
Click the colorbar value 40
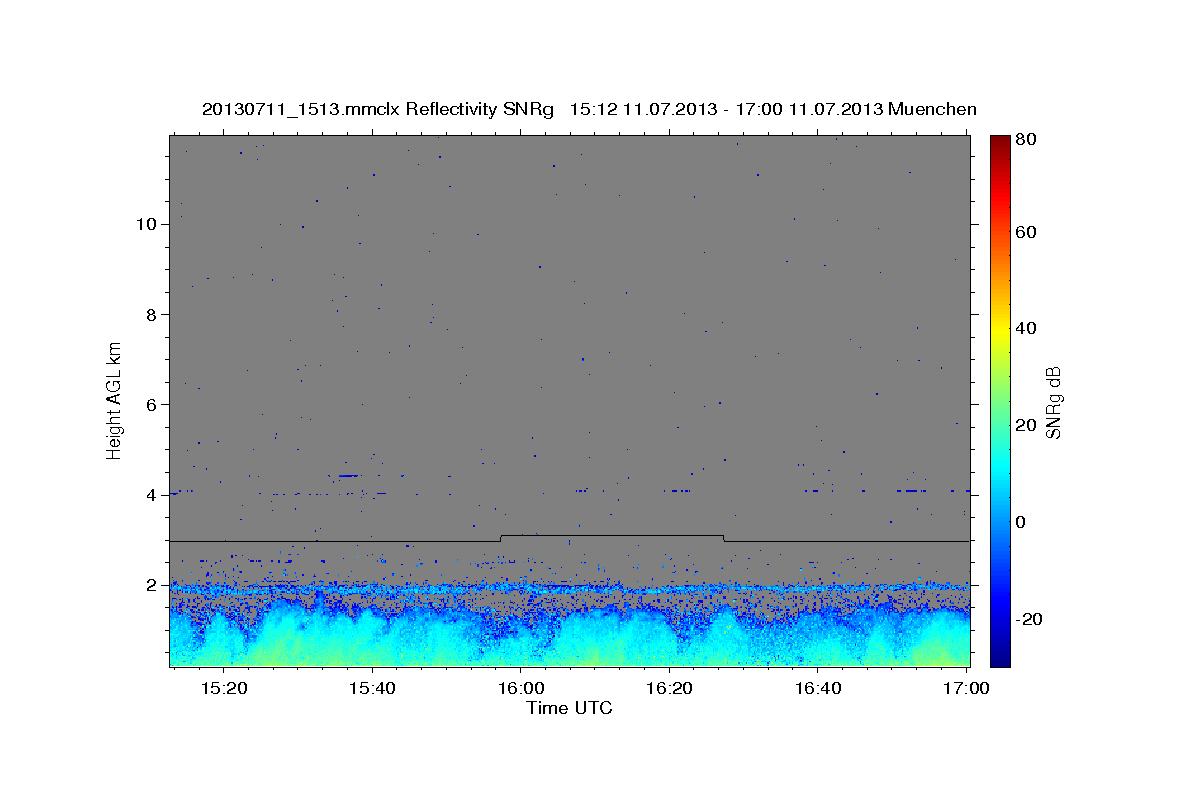tap(1024, 328)
